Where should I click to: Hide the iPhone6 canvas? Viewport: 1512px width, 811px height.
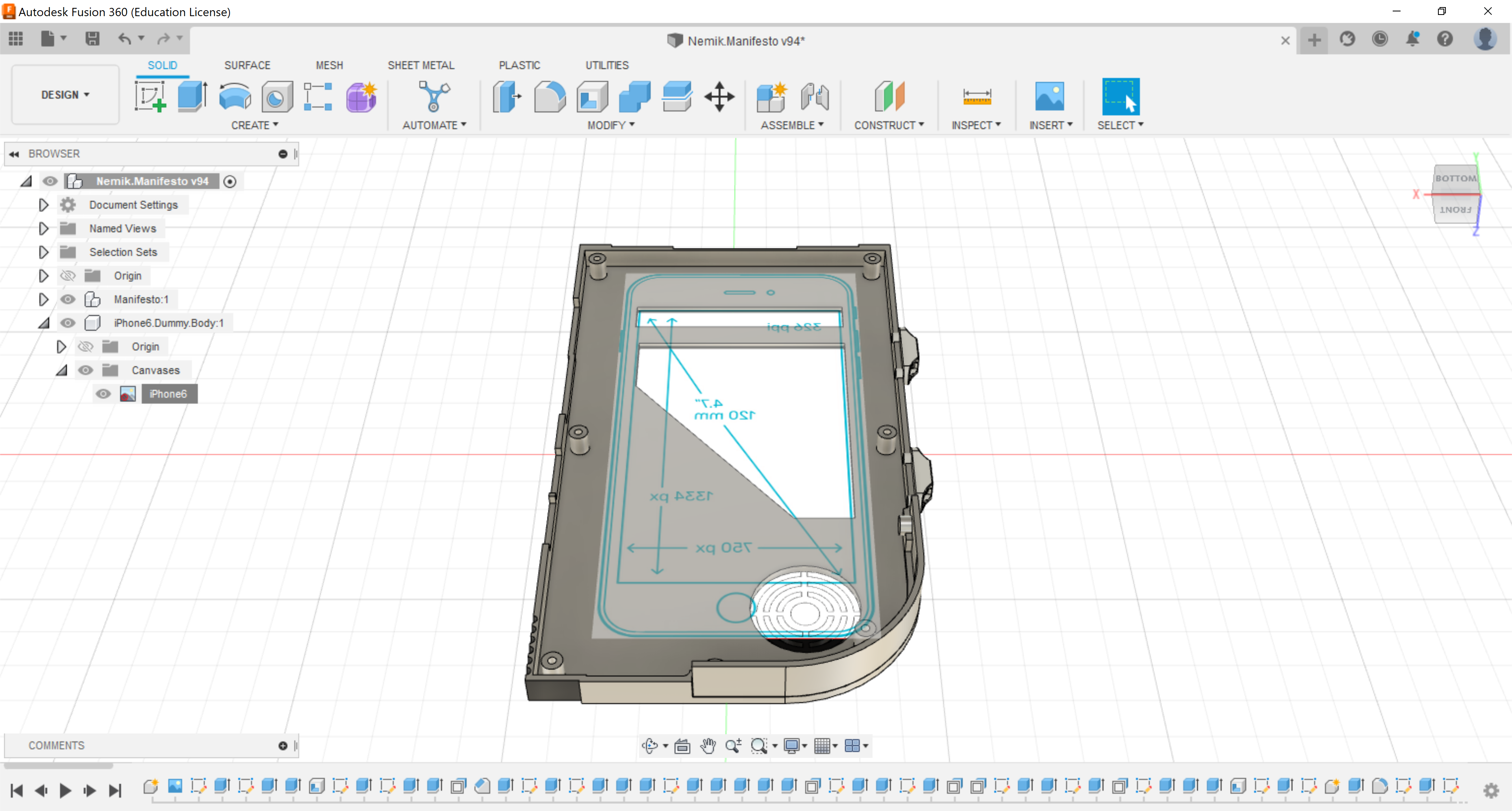(103, 394)
